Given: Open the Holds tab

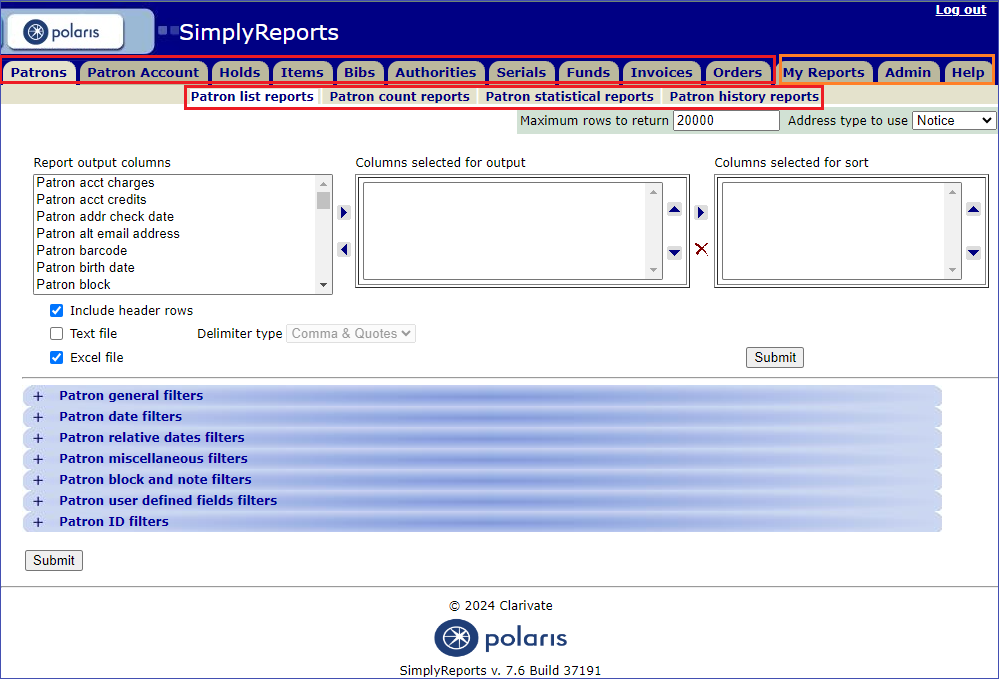Looking at the screenshot, I should pyautogui.click(x=240, y=73).
